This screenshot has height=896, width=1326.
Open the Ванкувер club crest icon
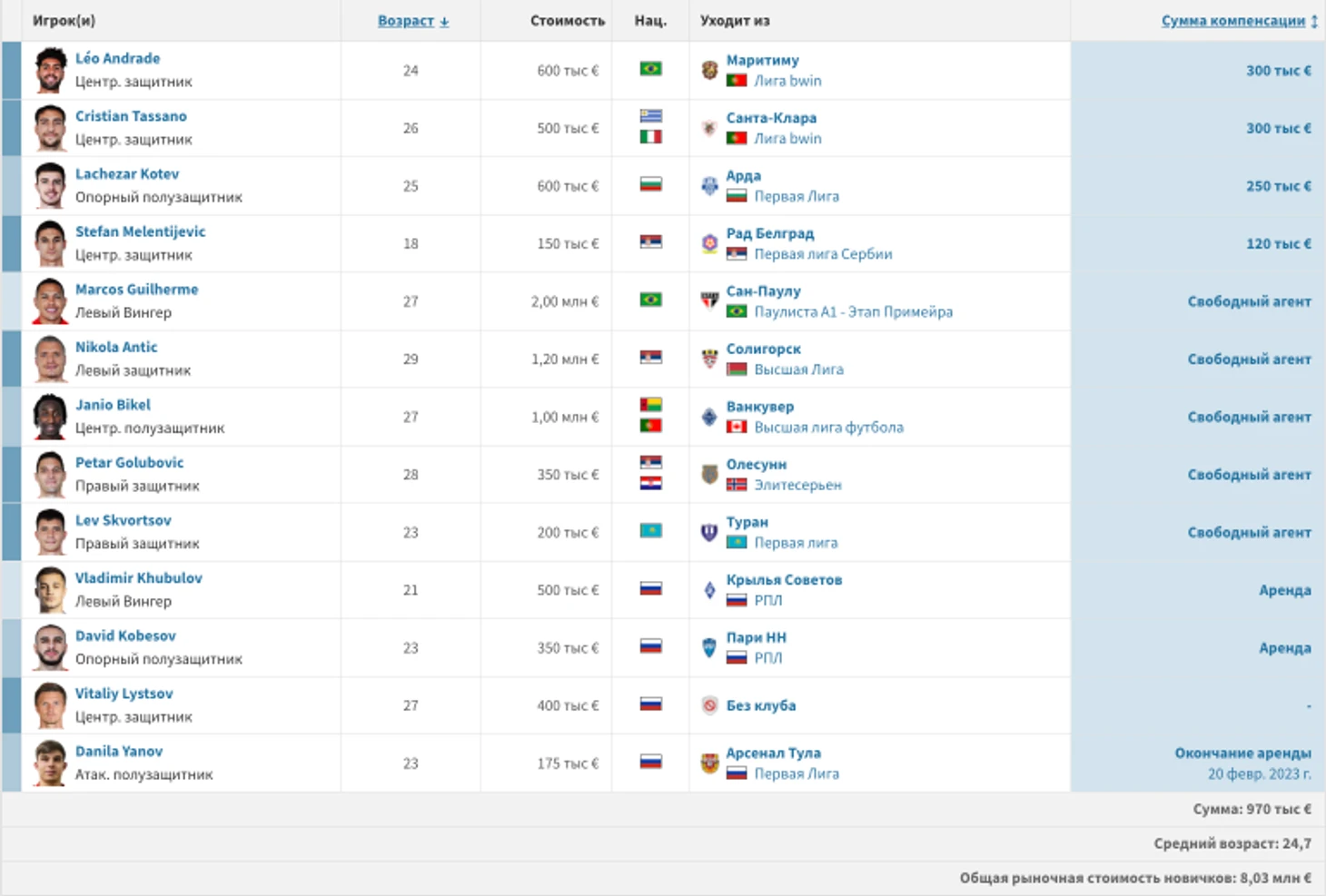tap(710, 417)
